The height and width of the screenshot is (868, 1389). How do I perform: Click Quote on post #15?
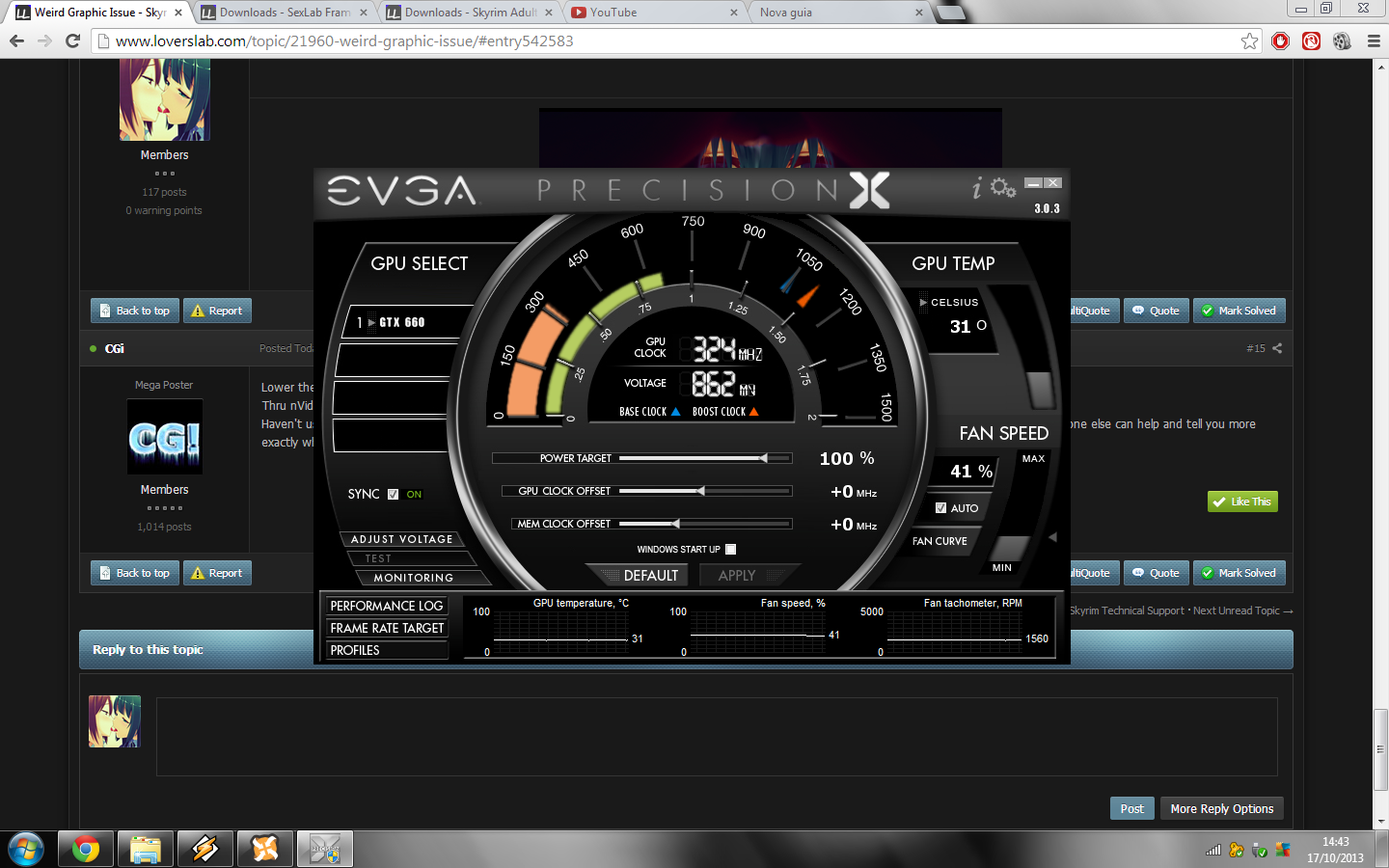[1156, 573]
